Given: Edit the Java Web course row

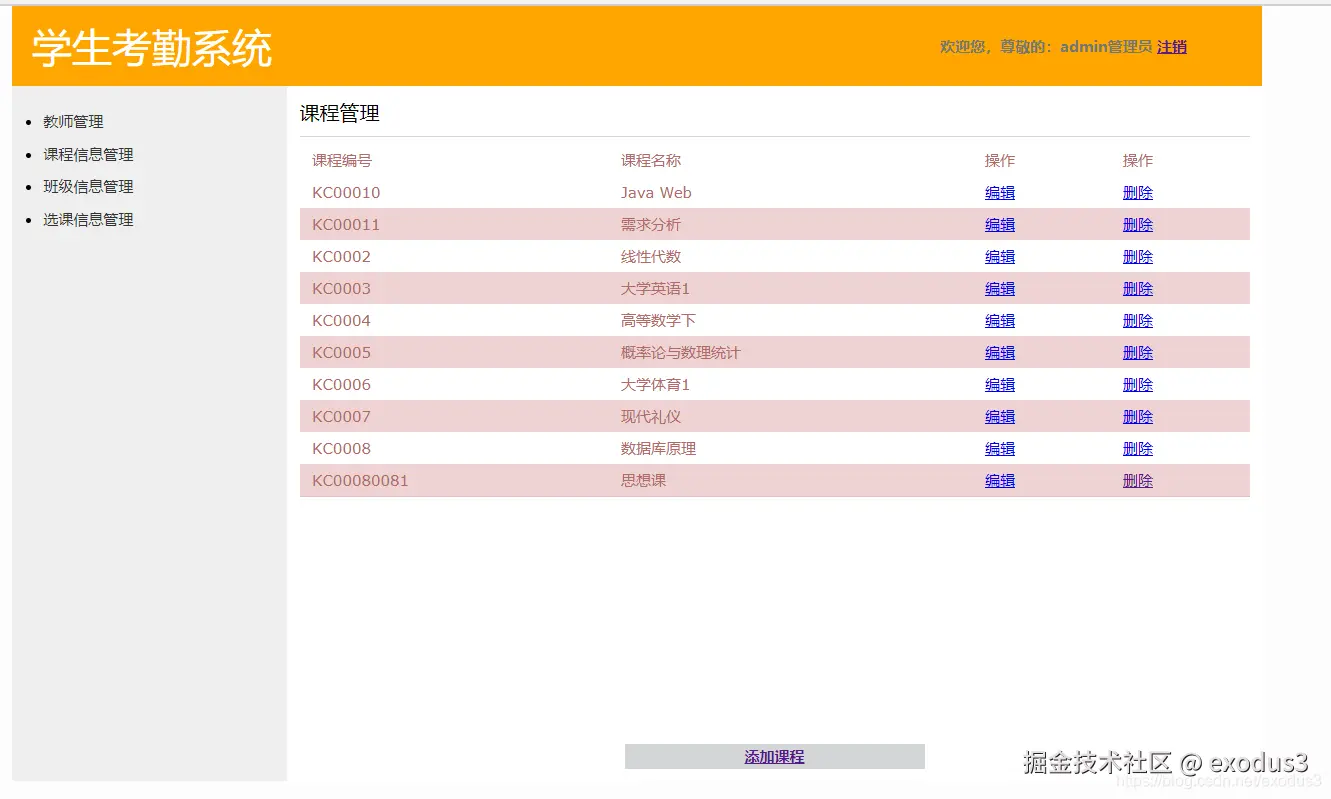Looking at the screenshot, I should click(x=1000, y=193).
